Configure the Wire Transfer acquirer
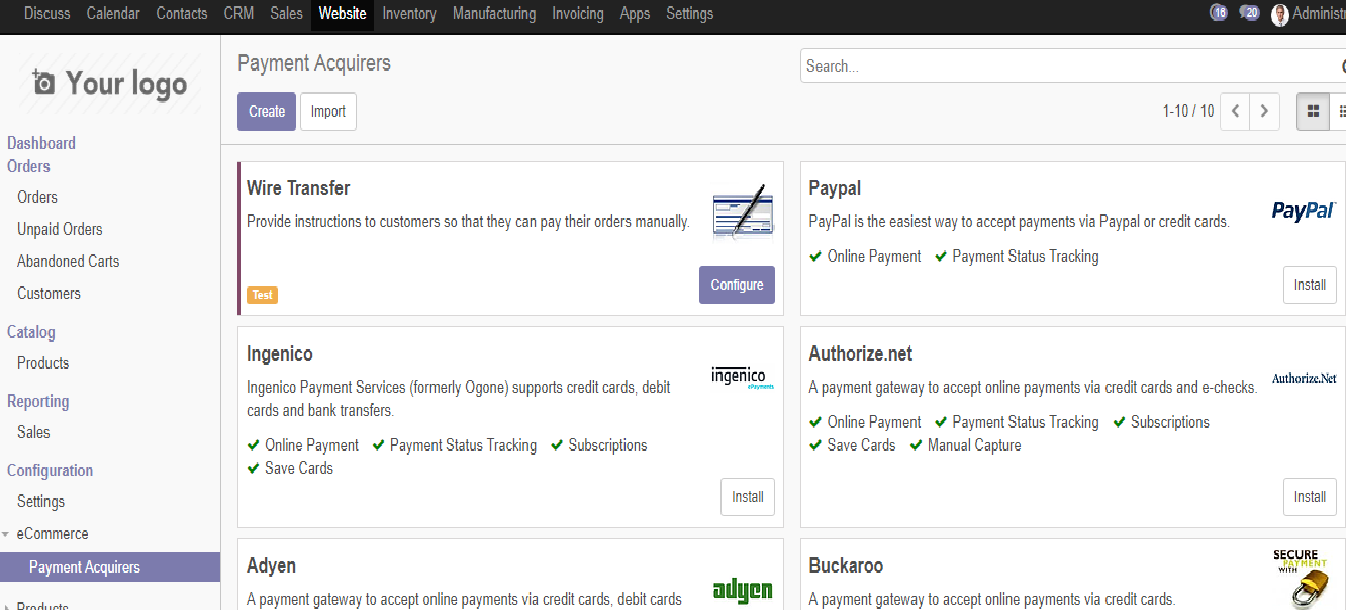1346x610 pixels. click(737, 285)
